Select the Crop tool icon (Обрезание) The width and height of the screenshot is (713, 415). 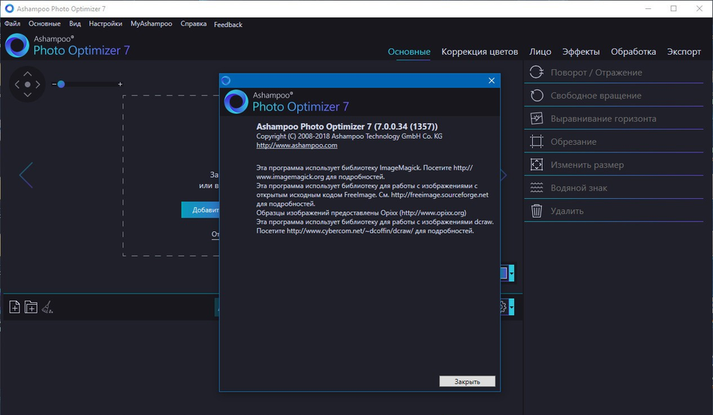537,141
